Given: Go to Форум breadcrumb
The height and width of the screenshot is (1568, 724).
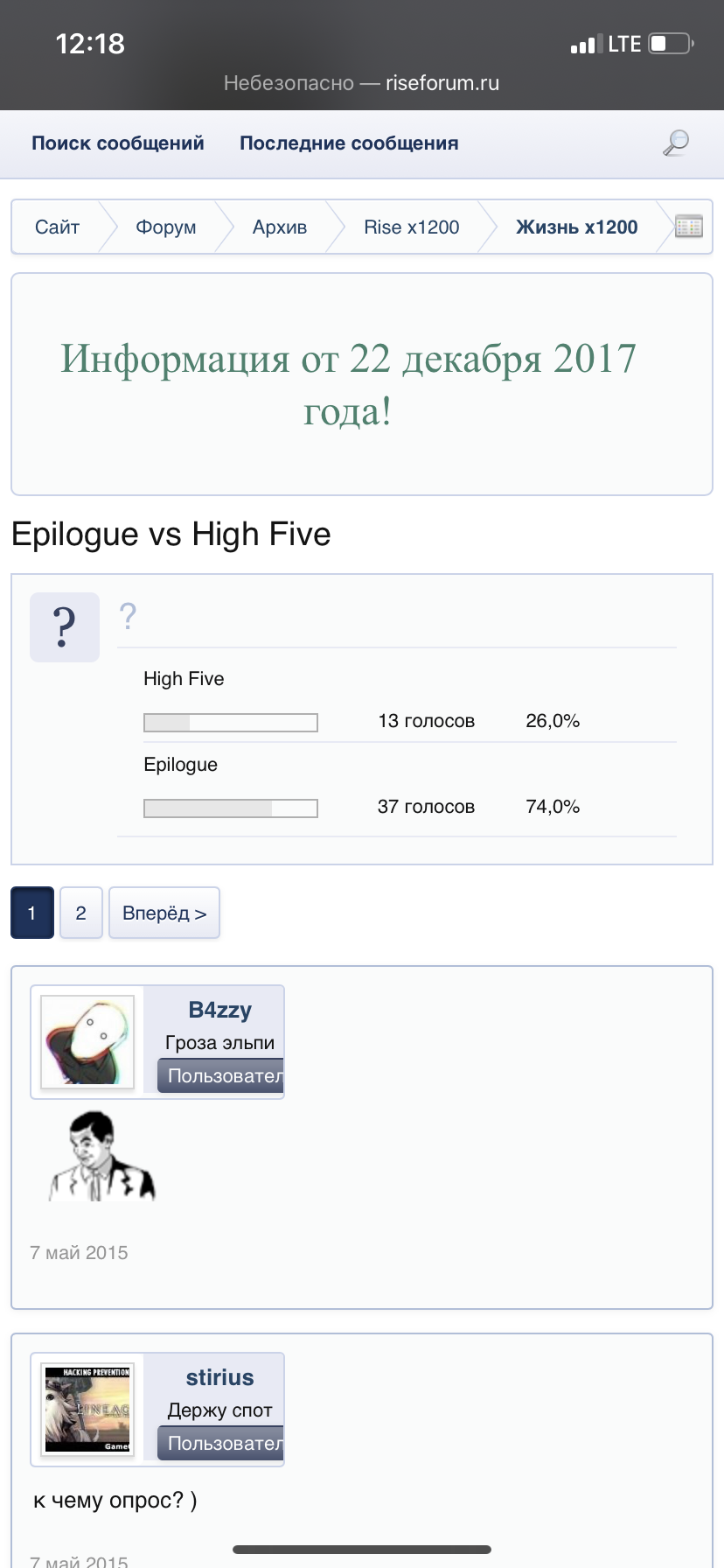Looking at the screenshot, I should (165, 227).
